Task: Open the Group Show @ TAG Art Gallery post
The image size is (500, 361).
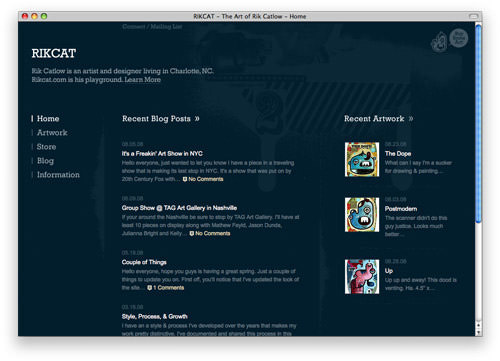Action: tap(179, 208)
